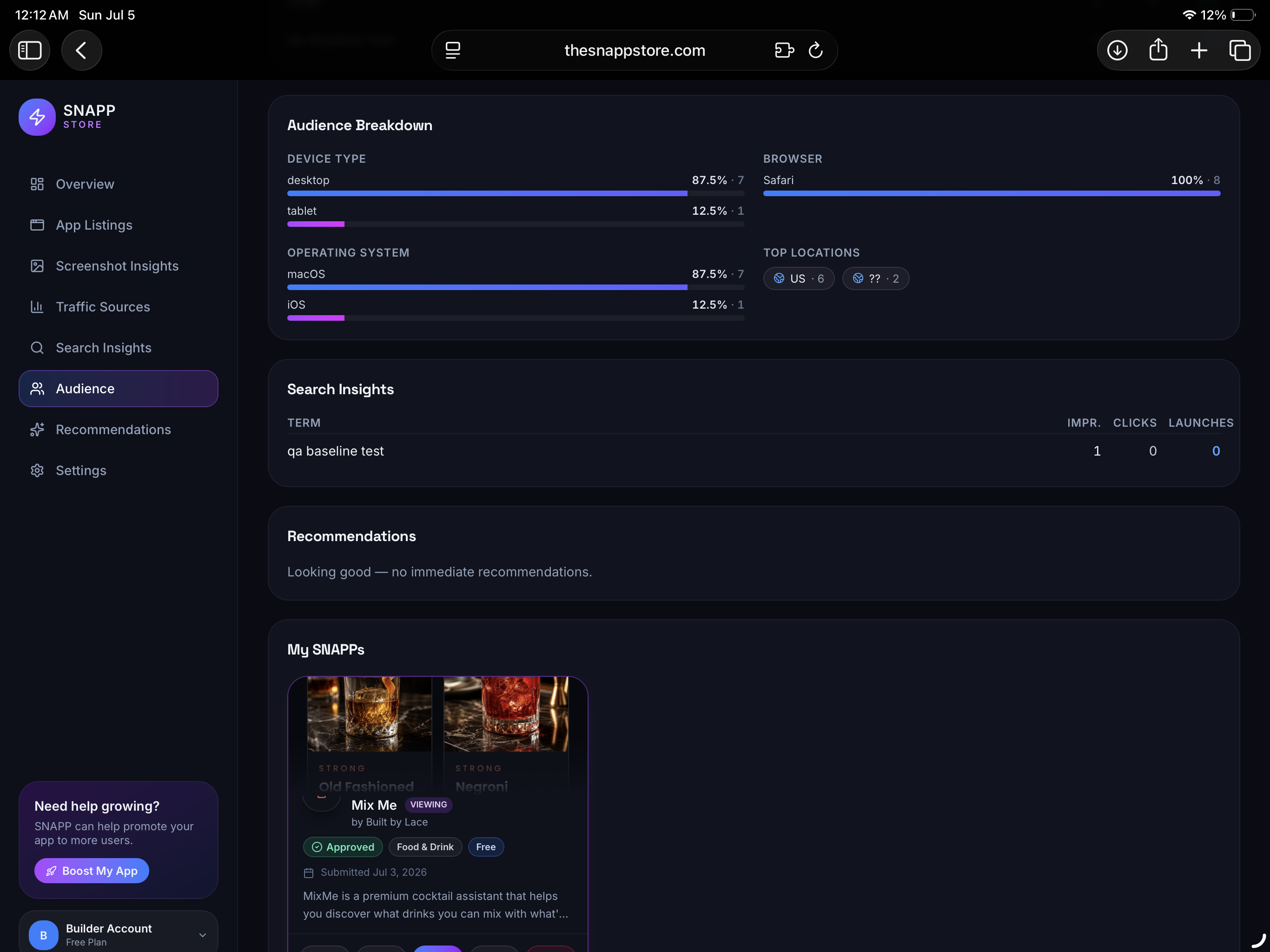Click the SNAPP Store lightning logo
The width and height of the screenshot is (1270, 952).
37,117
